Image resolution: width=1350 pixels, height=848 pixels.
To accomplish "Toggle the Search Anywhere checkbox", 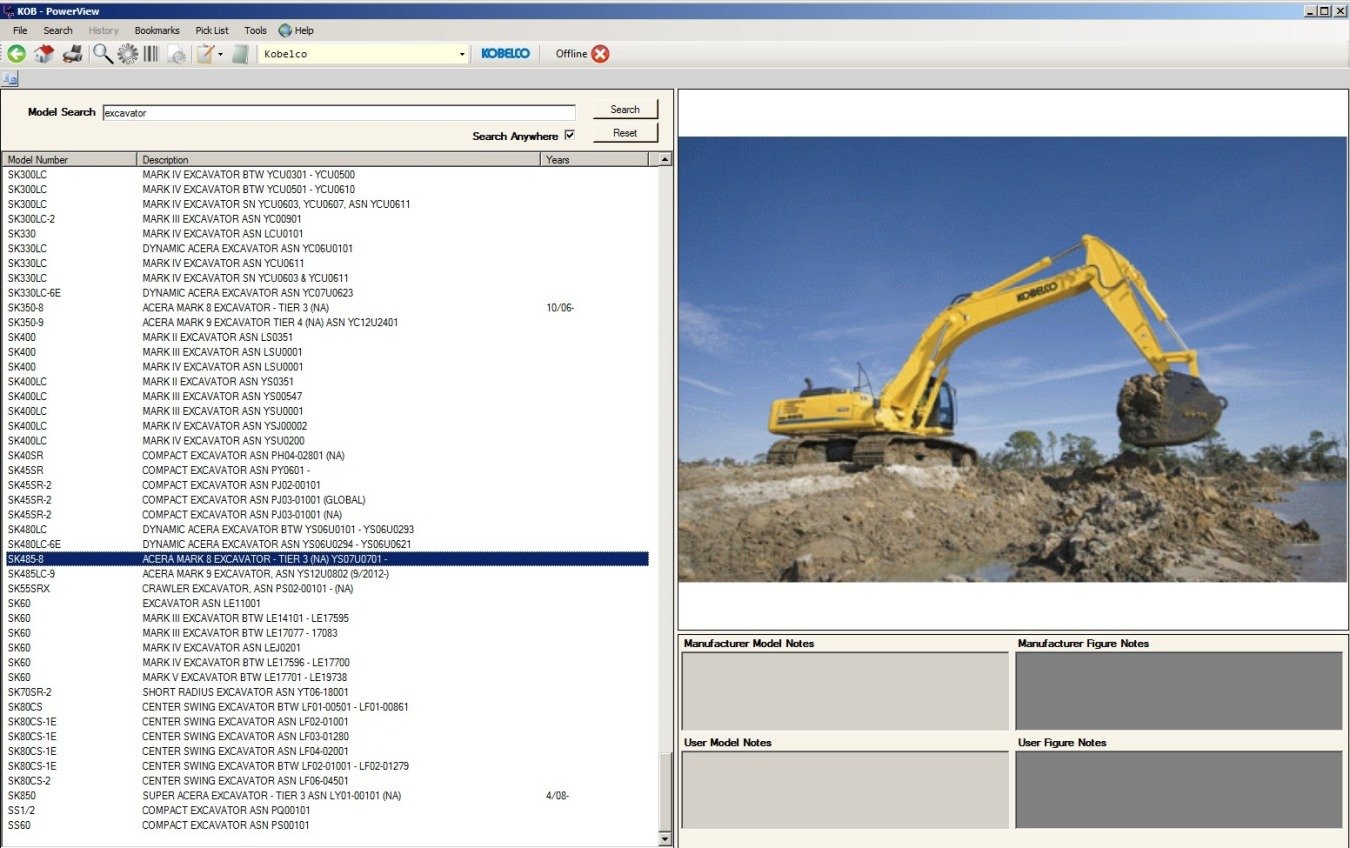I will tap(570, 135).
